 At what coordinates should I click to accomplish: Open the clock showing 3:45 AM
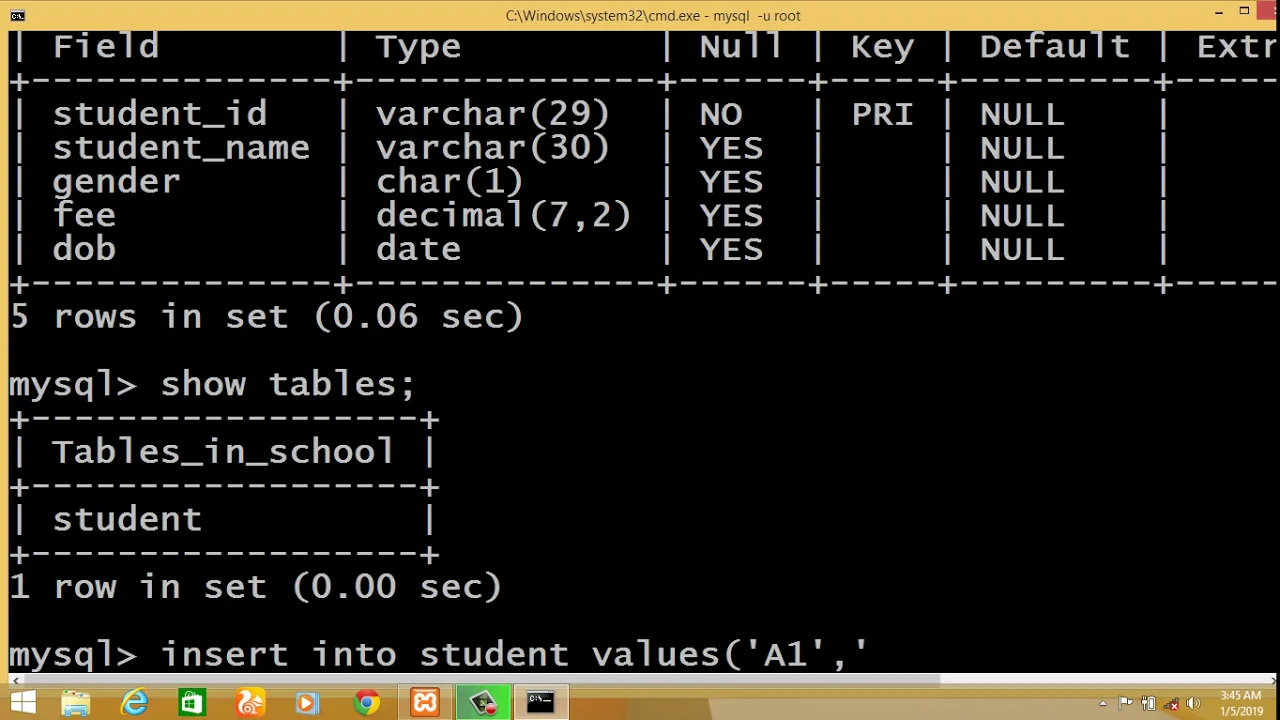[x=1241, y=703]
